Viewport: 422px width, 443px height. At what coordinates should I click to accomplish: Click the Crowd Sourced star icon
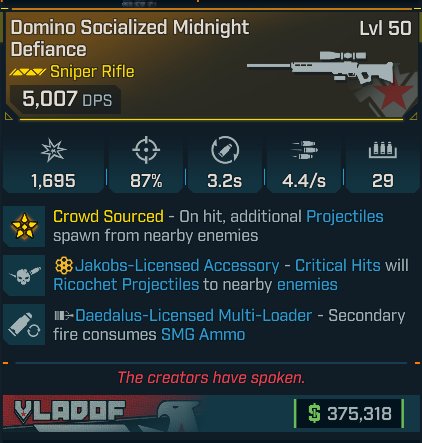point(24,226)
